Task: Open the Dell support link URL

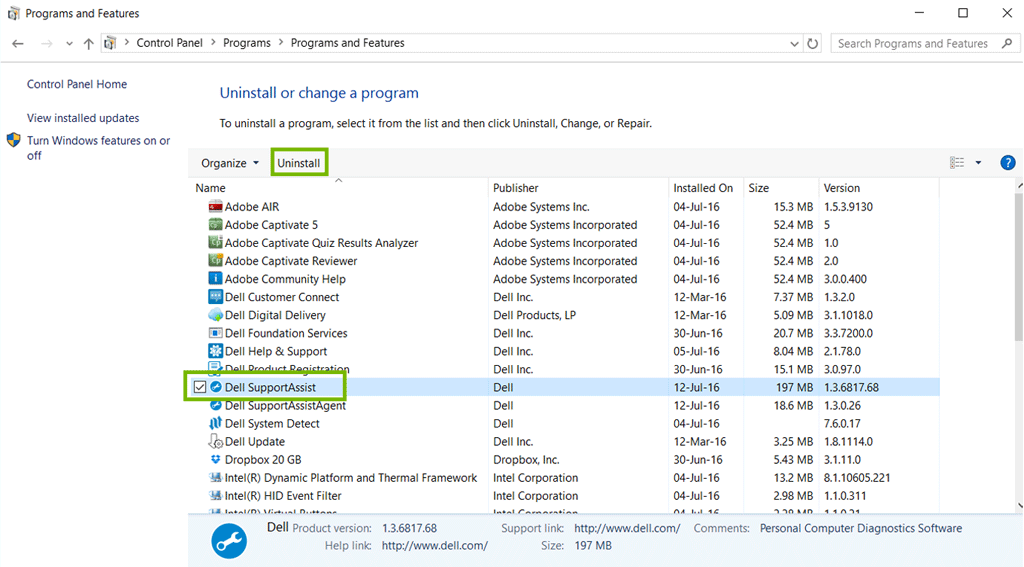Action: pyautogui.click(x=627, y=528)
